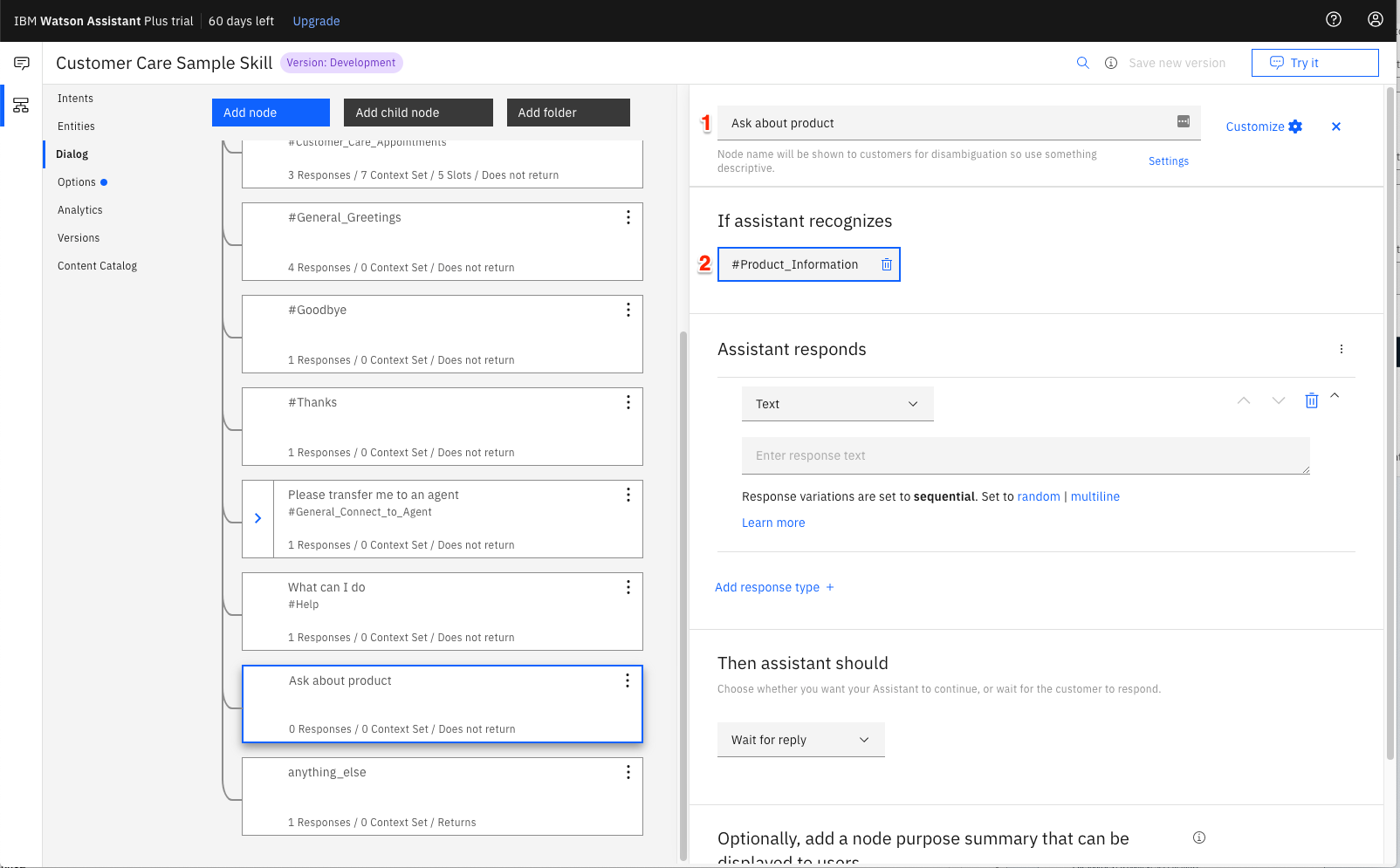1400x868 pixels.
Task: Select the #Goodbye dialog node
Action: point(443,334)
